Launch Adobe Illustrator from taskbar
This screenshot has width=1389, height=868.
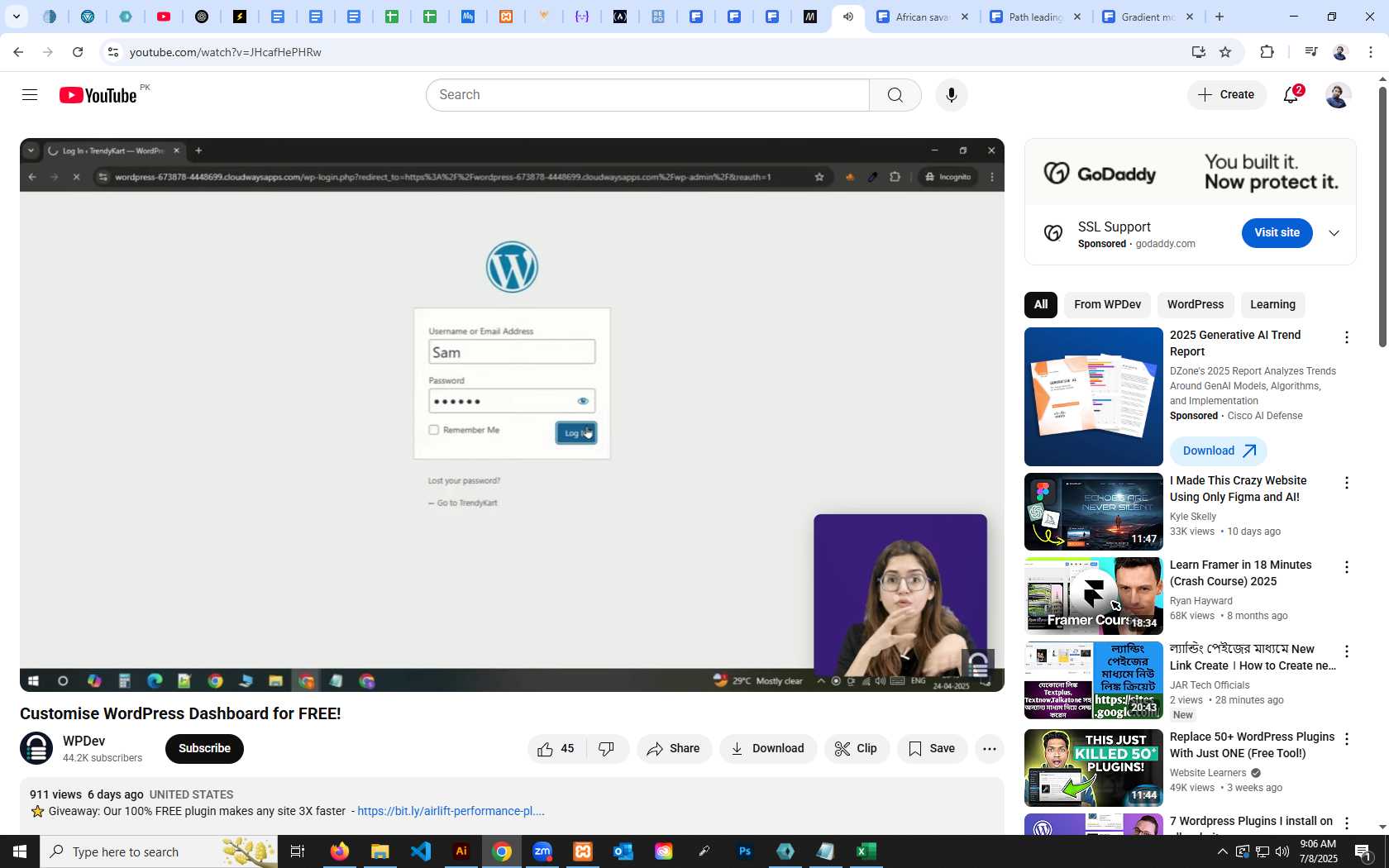point(461,851)
